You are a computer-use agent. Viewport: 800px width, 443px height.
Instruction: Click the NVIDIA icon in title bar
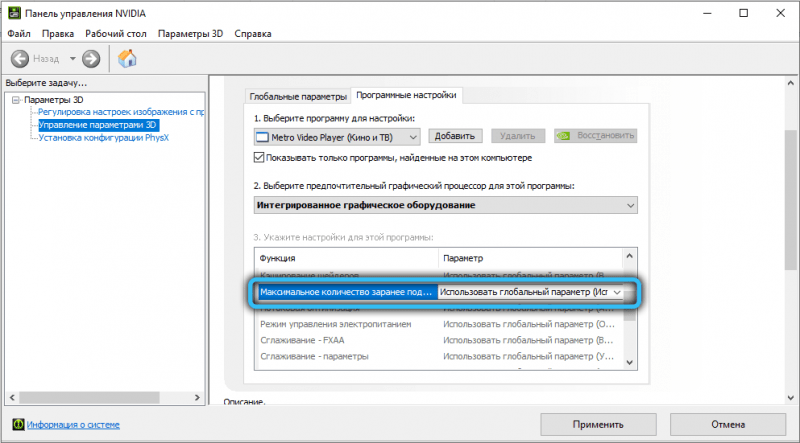coord(14,13)
